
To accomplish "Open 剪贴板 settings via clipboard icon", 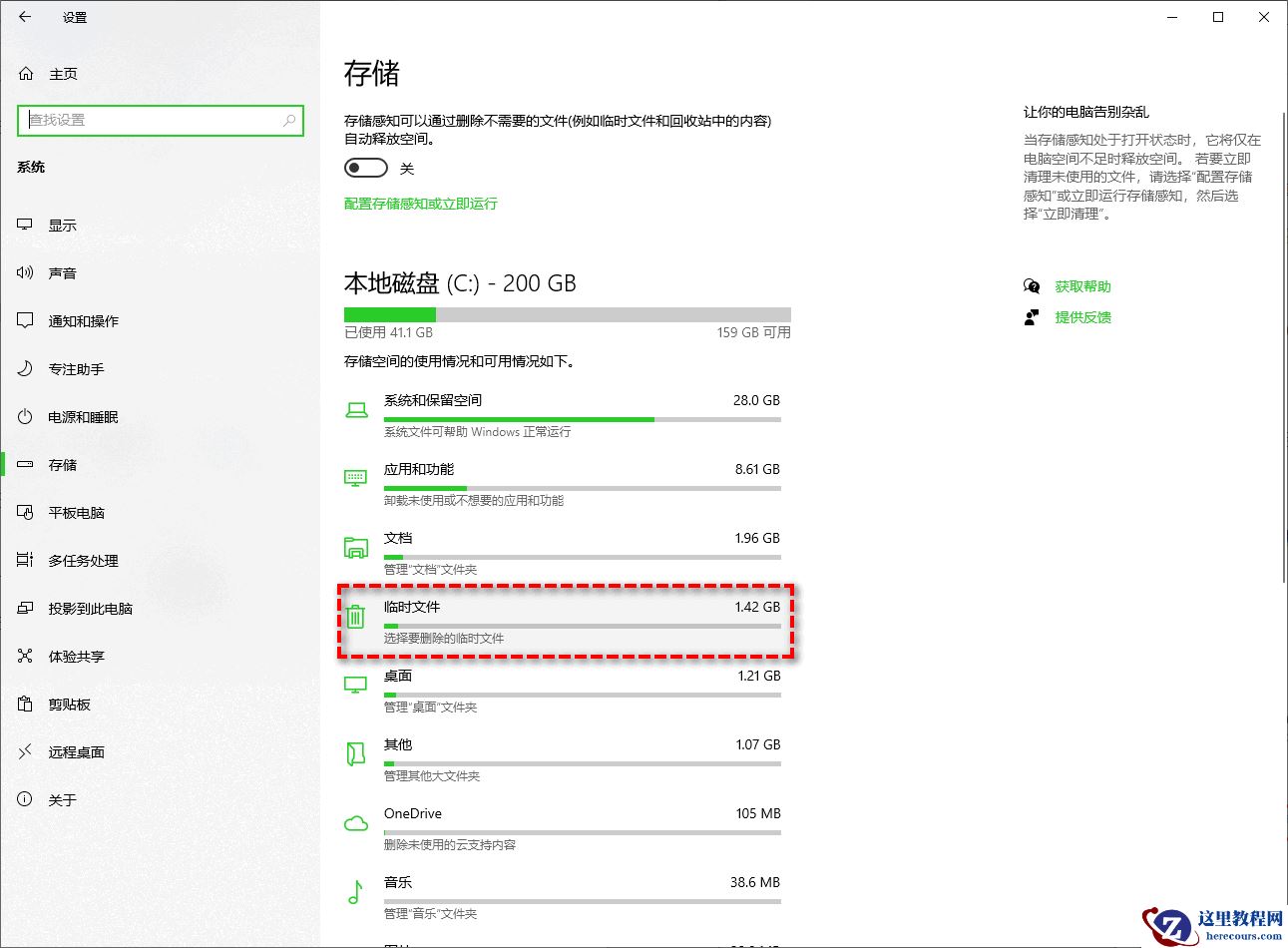I will (24, 704).
